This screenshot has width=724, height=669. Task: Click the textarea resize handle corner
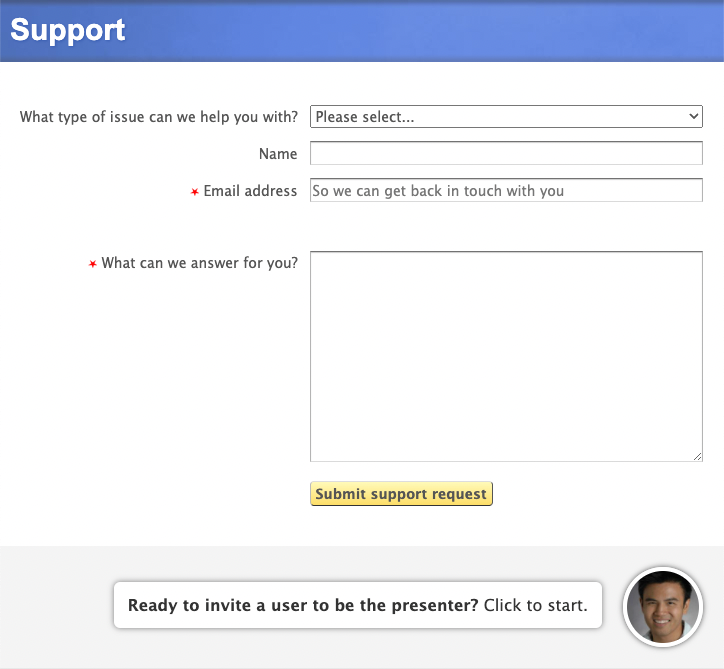click(697, 456)
